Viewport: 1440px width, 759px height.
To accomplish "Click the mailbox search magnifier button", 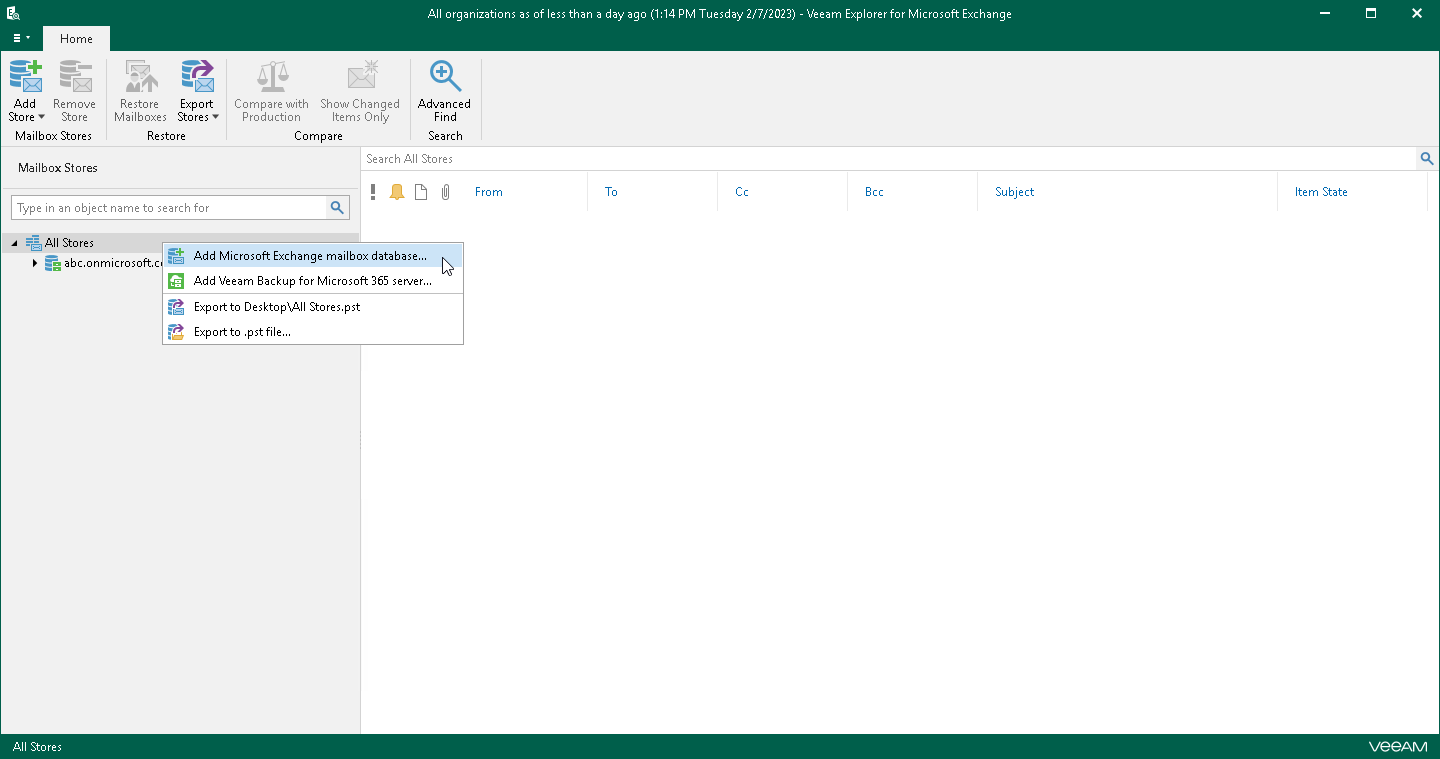I will (337, 207).
